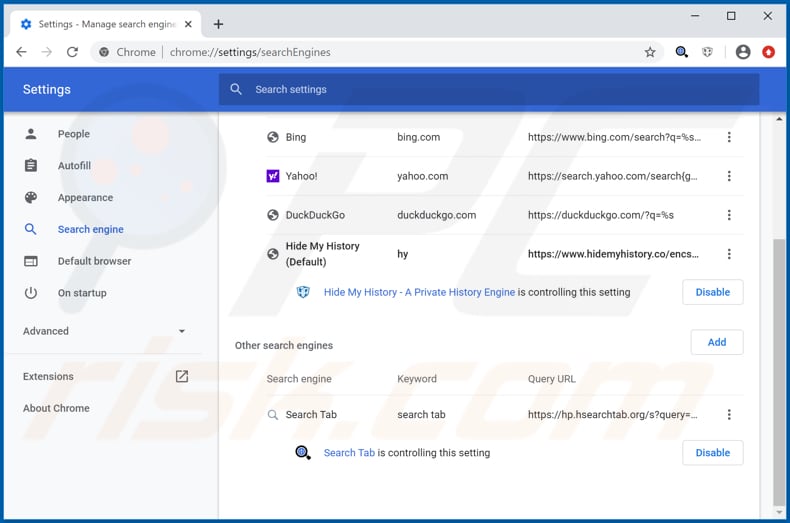Click the scrollbar down arrow
This screenshot has width=790, height=523.
click(x=779, y=513)
